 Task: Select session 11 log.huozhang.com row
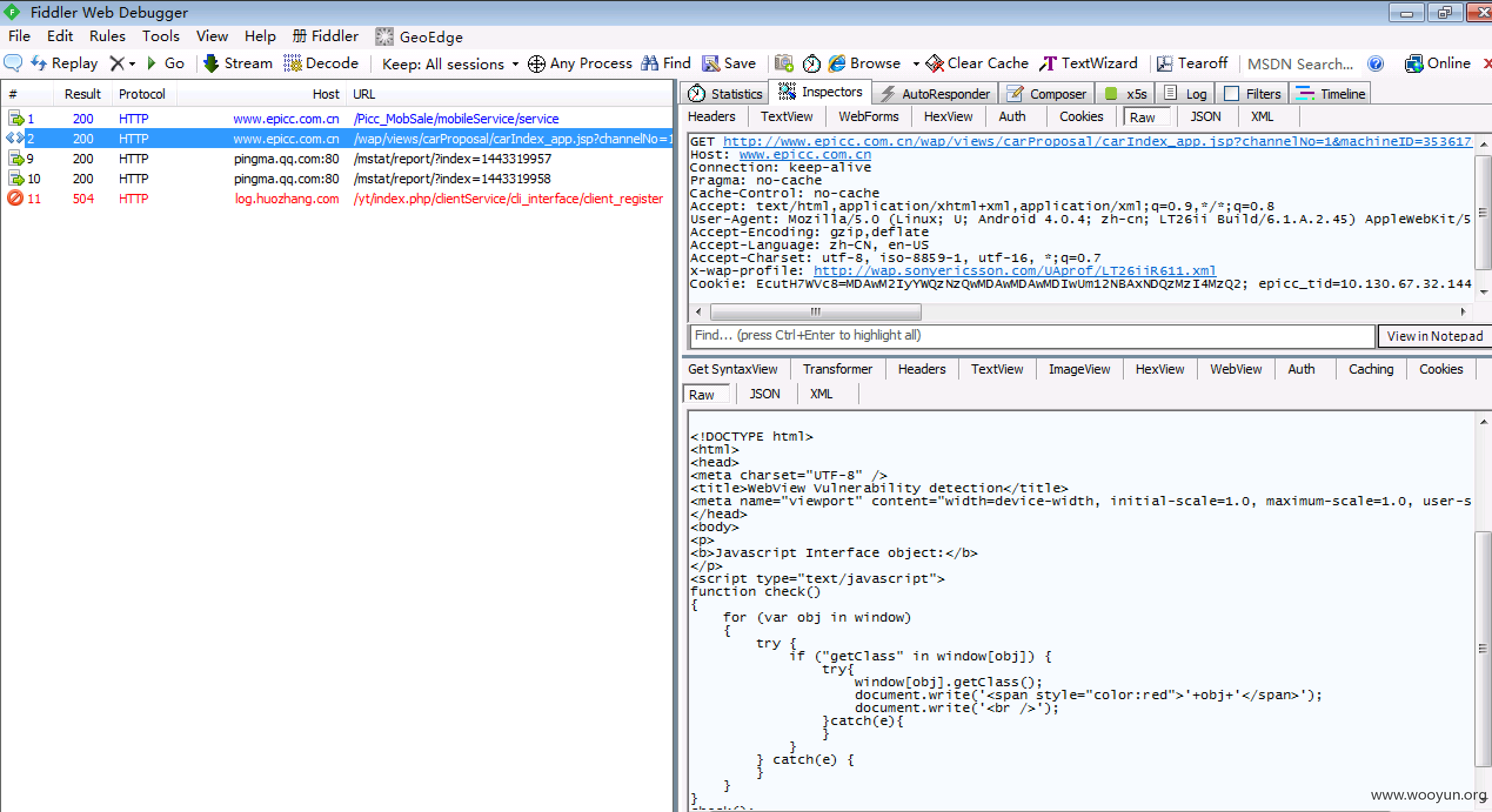[337, 199]
